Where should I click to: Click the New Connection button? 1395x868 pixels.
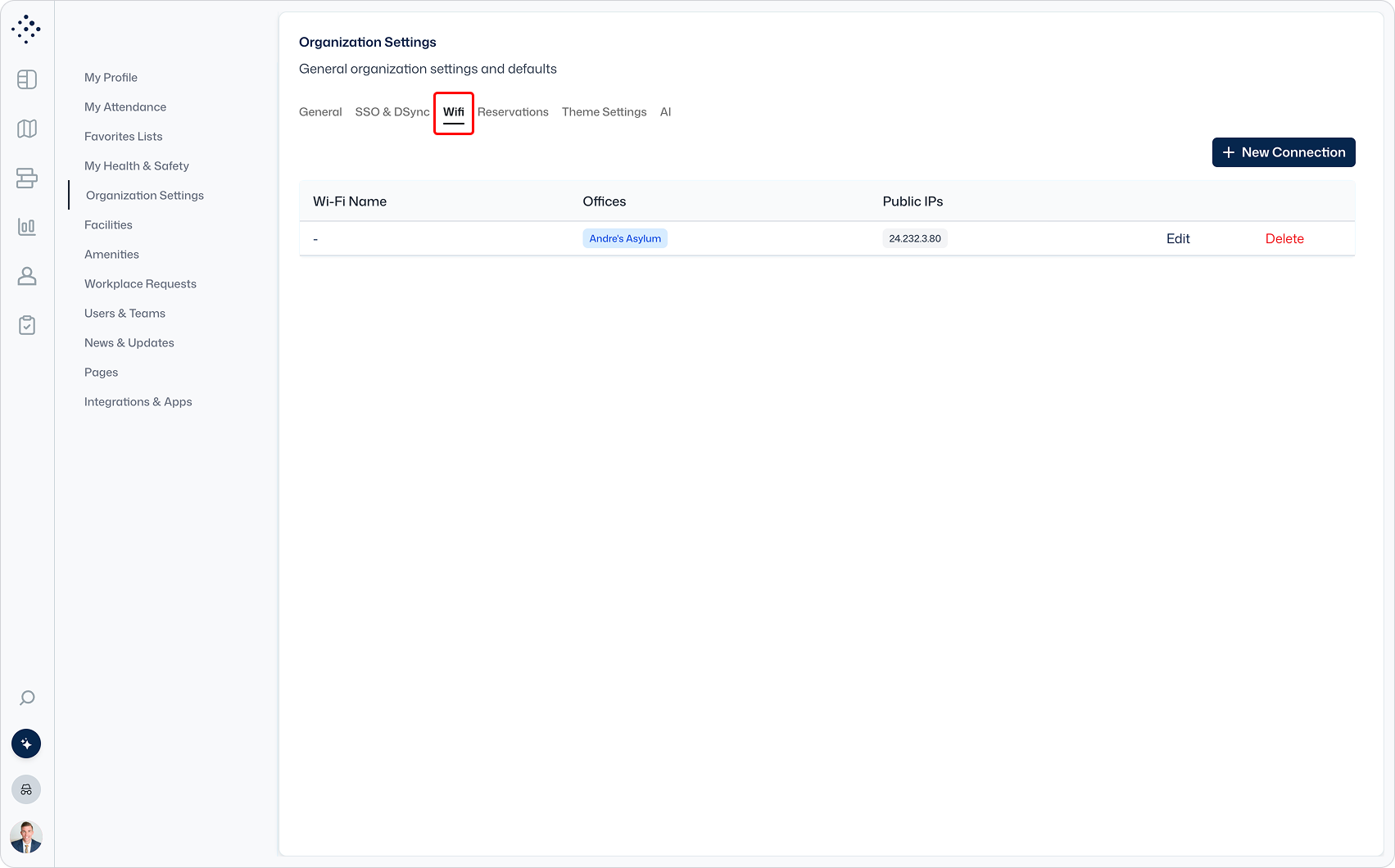click(1283, 152)
